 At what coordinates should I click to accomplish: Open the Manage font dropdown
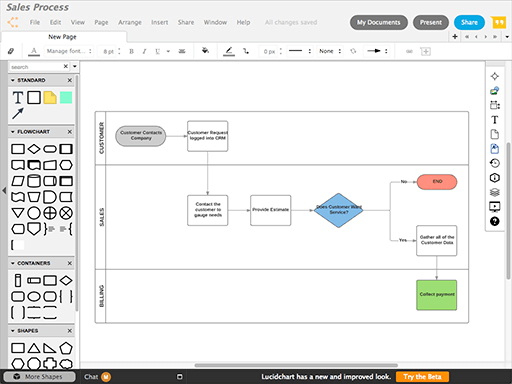pyautogui.click(x=69, y=51)
